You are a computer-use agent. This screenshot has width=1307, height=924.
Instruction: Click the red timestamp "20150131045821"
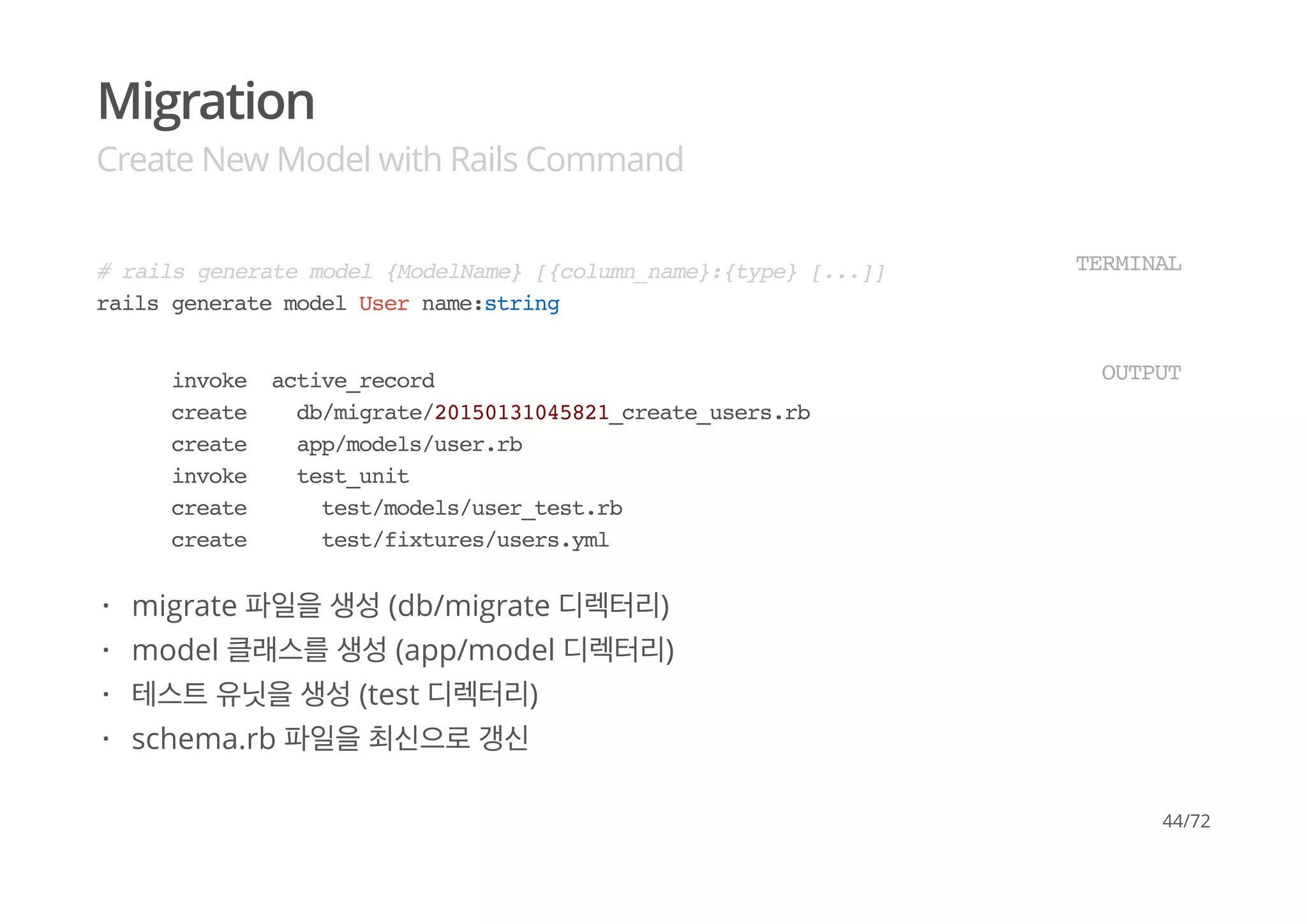click(521, 413)
